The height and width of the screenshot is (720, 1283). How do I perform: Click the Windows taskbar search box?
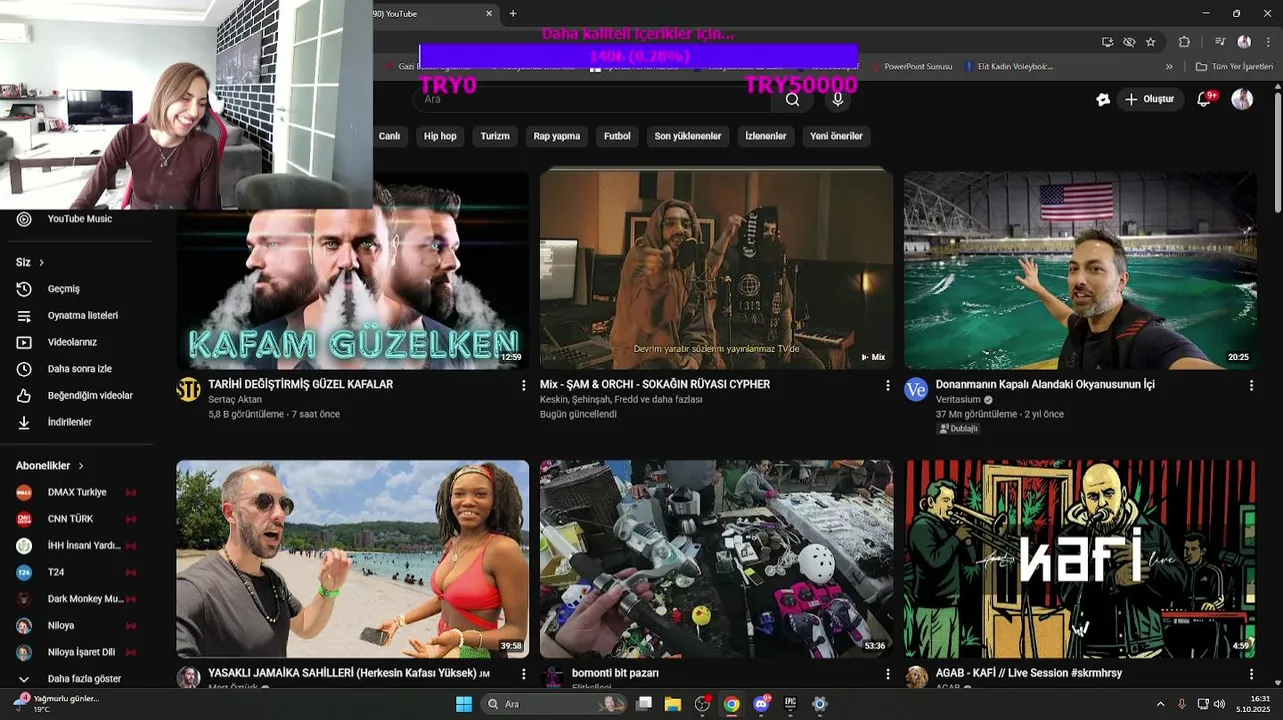556,704
